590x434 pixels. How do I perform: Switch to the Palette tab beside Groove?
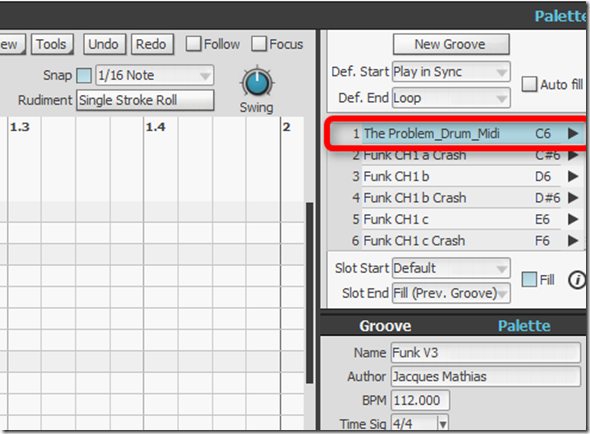(x=524, y=326)
